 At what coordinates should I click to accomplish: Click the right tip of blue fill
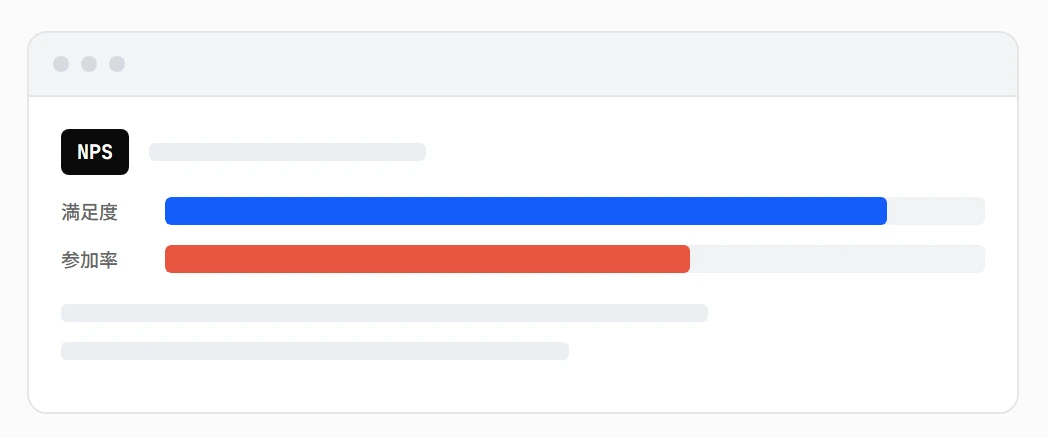point(882,211)
